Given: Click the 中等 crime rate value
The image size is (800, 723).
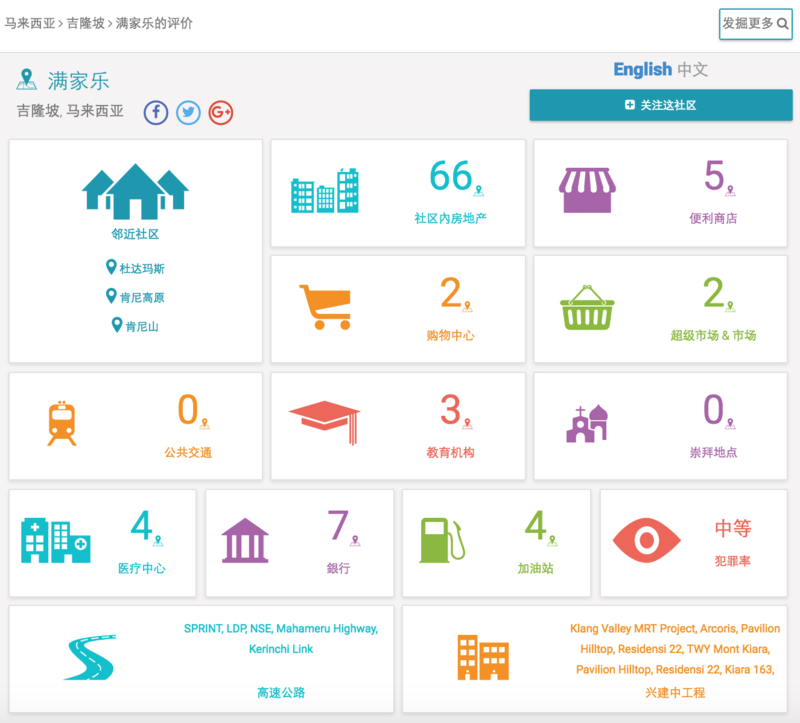Looking at the screenshot, I should (733, 529).
